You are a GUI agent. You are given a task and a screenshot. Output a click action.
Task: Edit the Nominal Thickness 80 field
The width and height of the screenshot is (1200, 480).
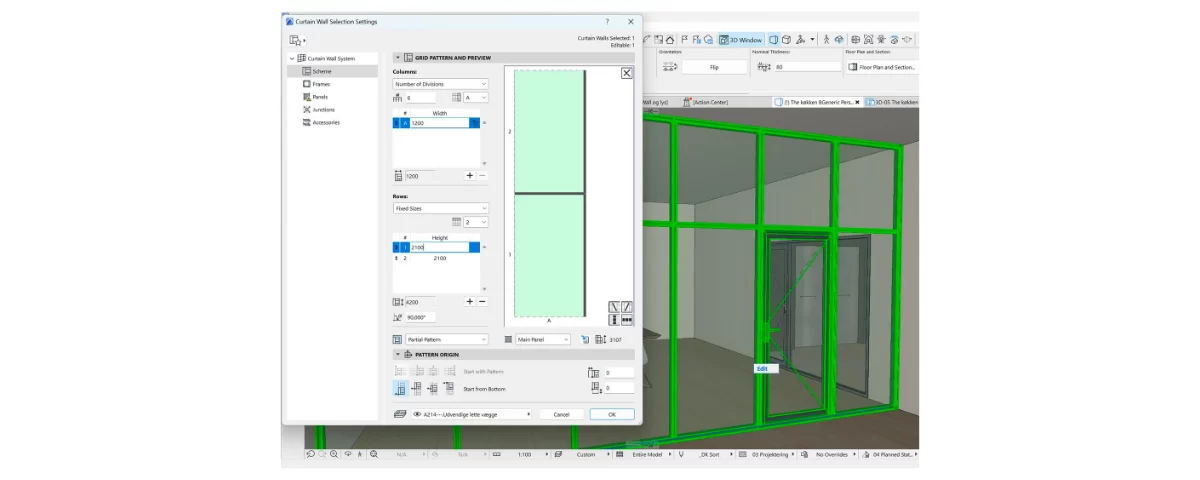click(x=807, y=67)
